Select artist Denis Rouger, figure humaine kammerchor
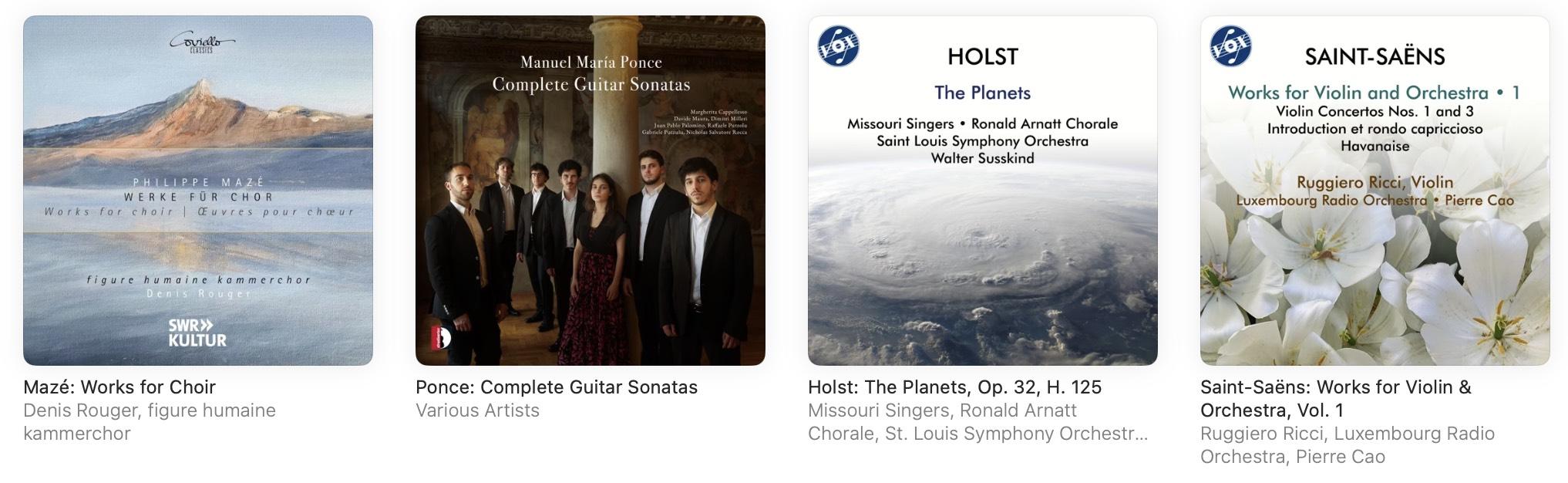 tap(150, 422)
